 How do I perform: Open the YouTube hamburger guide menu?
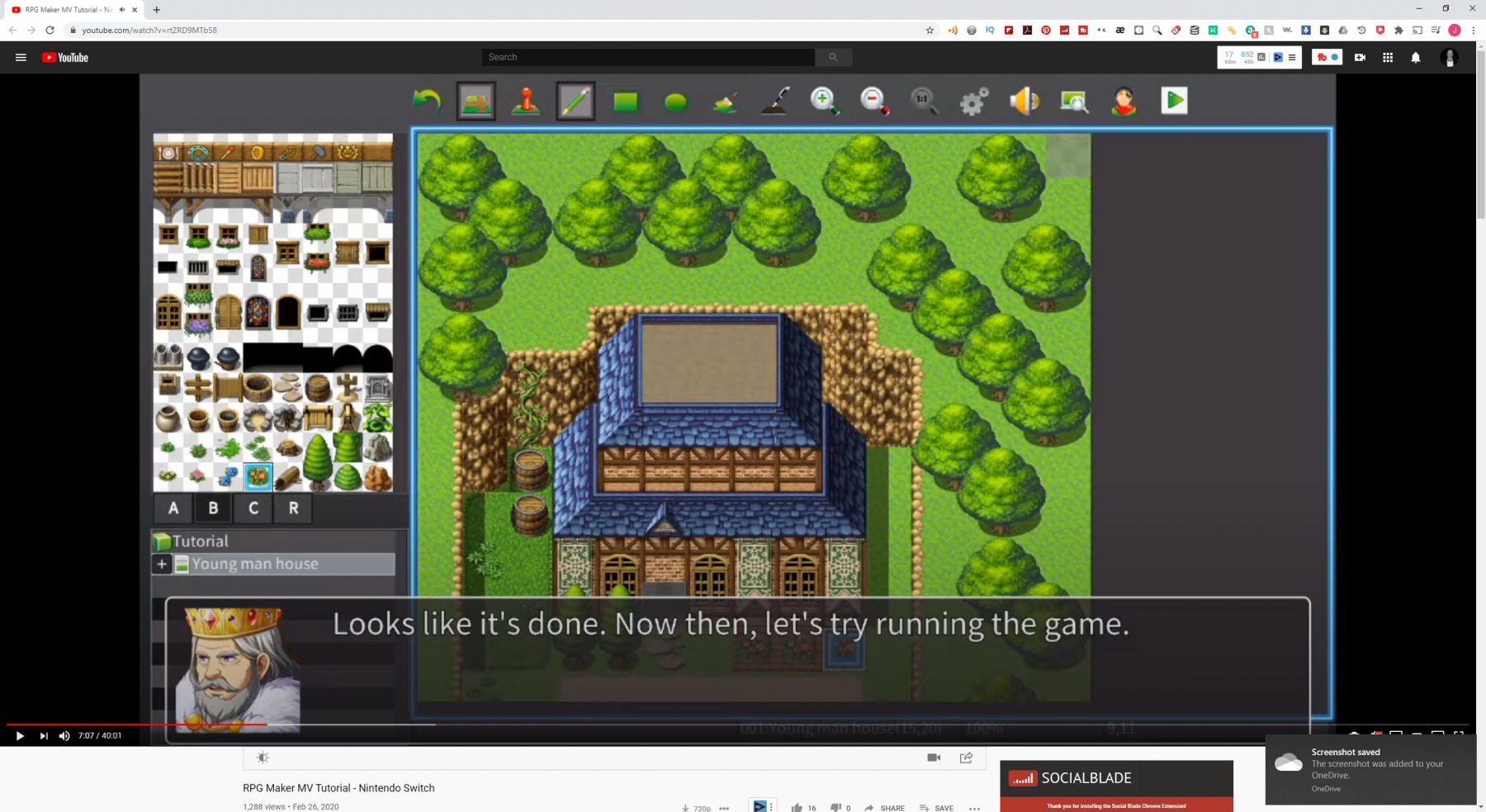tap(21, 58)
